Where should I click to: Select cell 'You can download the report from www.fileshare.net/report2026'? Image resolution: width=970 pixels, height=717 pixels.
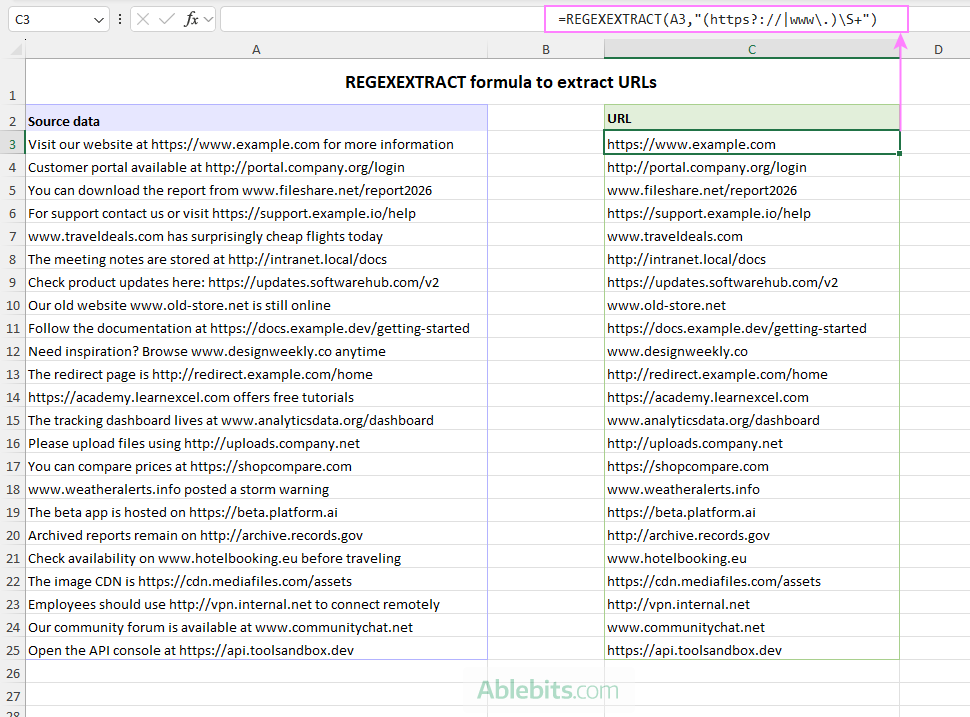pyautogui.click(x=256, y=191)
